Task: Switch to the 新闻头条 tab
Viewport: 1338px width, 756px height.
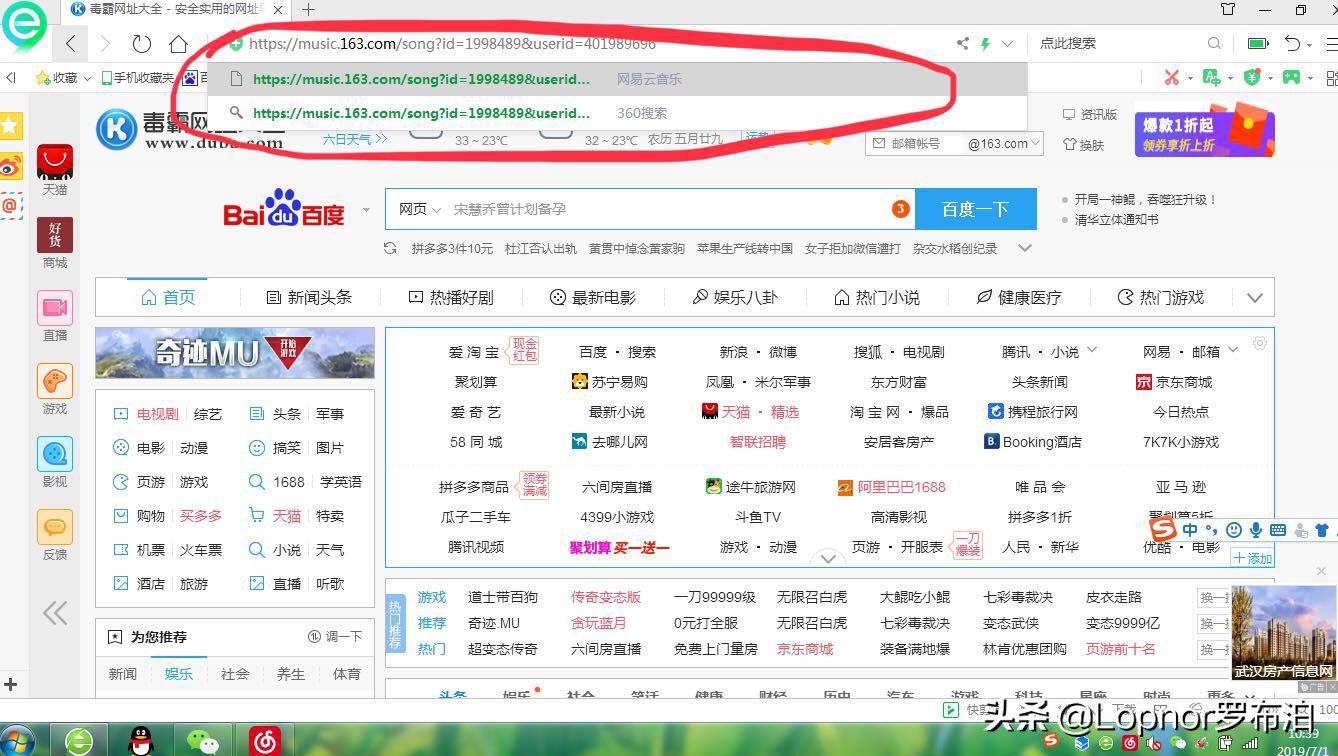Action: pos(310,297)
